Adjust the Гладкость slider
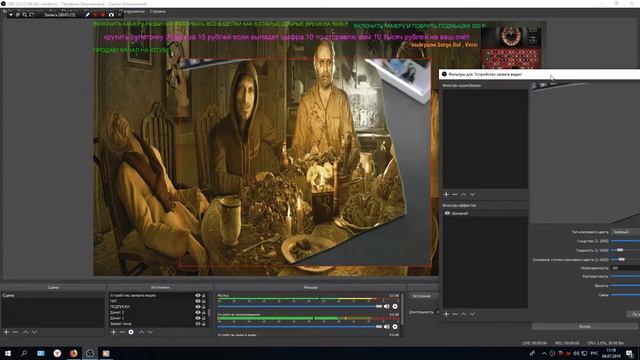This screenshot has width=640, height=360. 625,250
